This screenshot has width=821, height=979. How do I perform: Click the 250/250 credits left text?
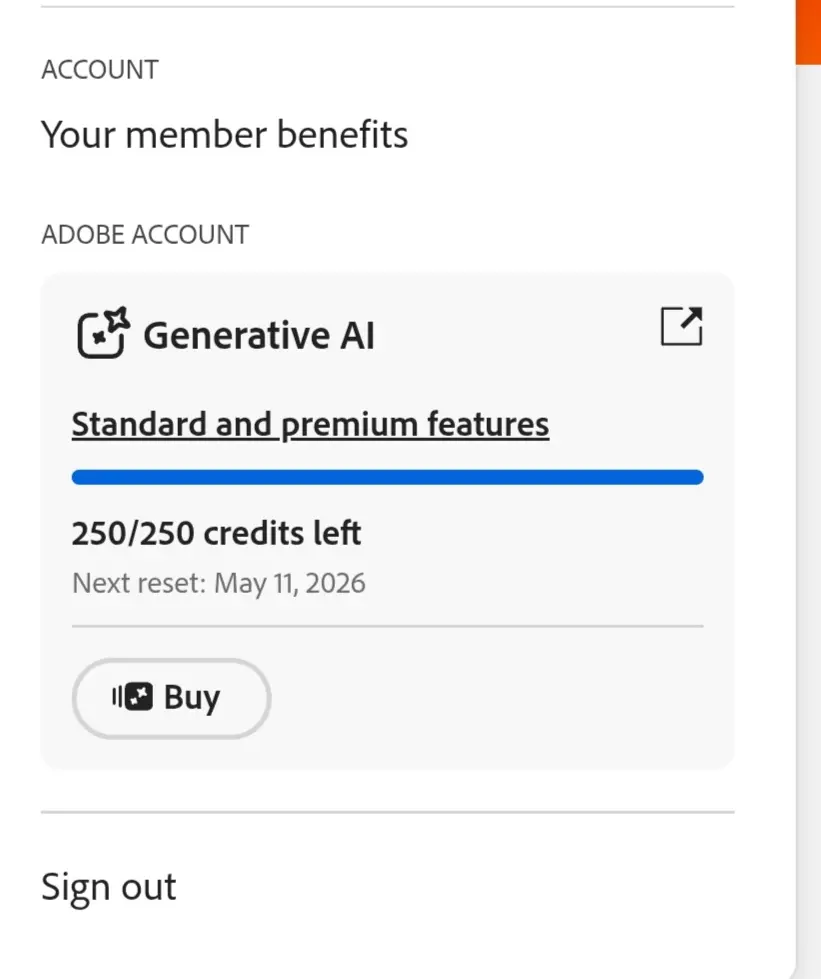[x=216, y=533]
